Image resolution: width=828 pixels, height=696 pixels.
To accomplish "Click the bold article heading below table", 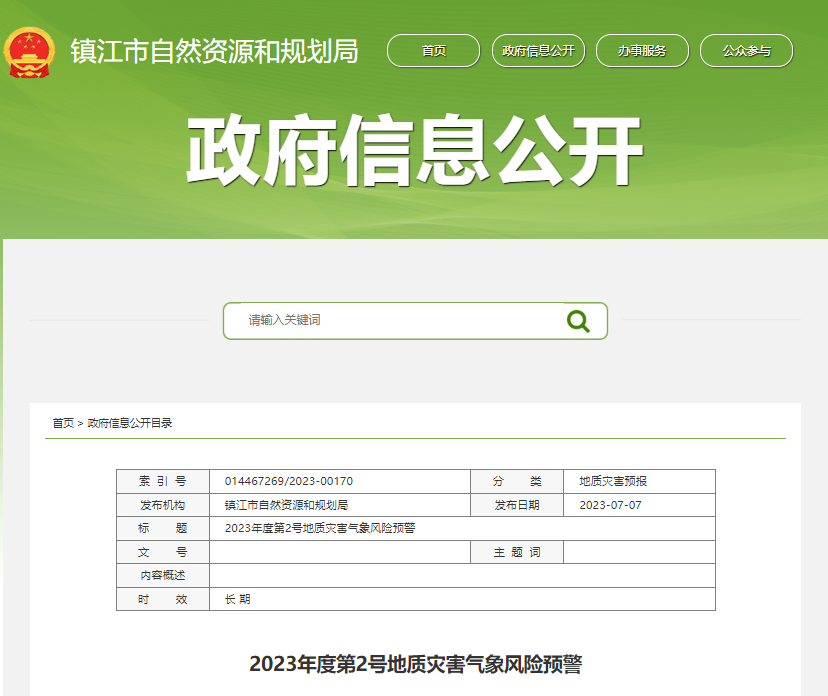I will [416, 664].
